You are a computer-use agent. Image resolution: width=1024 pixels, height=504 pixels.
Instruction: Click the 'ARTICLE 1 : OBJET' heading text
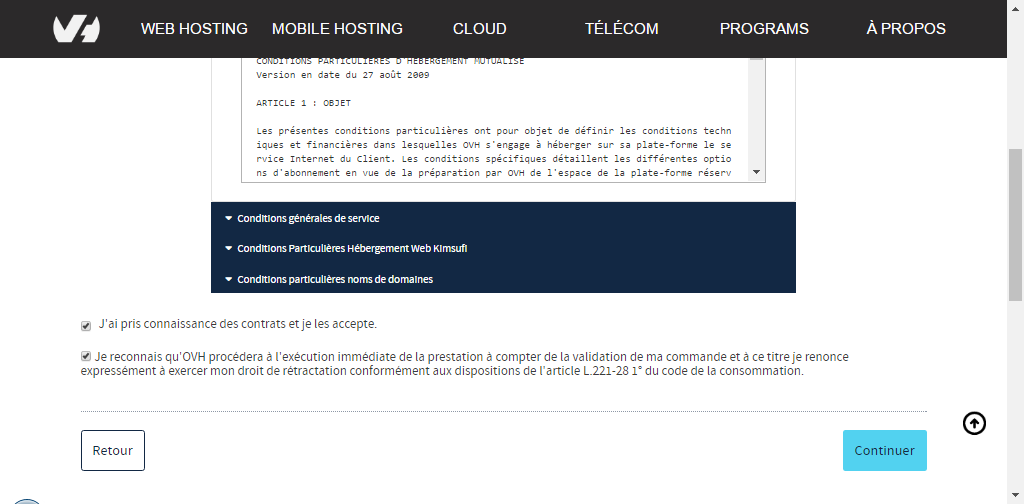[304, 103]
